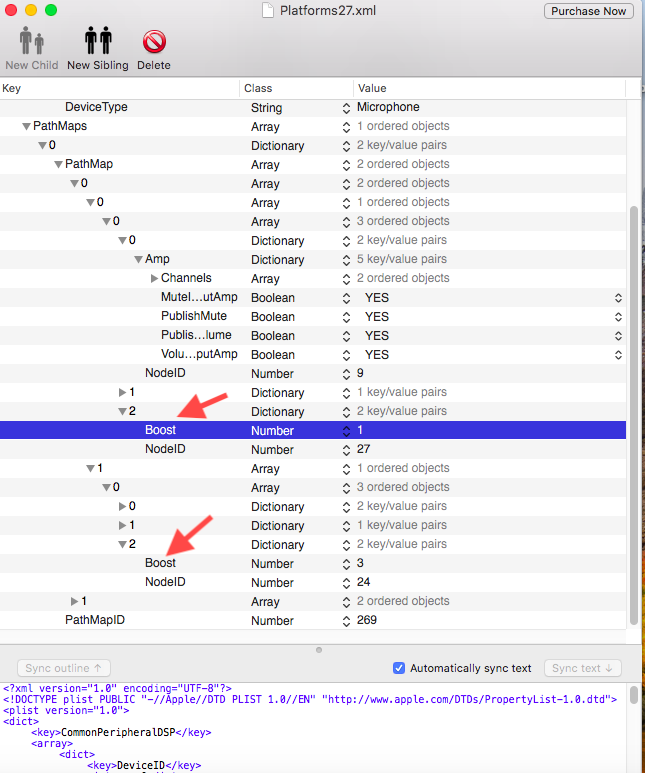The height and width of the screenshot is (773, 645).
Task: Click the Purchase Now button
Action: tap(588, 11)
